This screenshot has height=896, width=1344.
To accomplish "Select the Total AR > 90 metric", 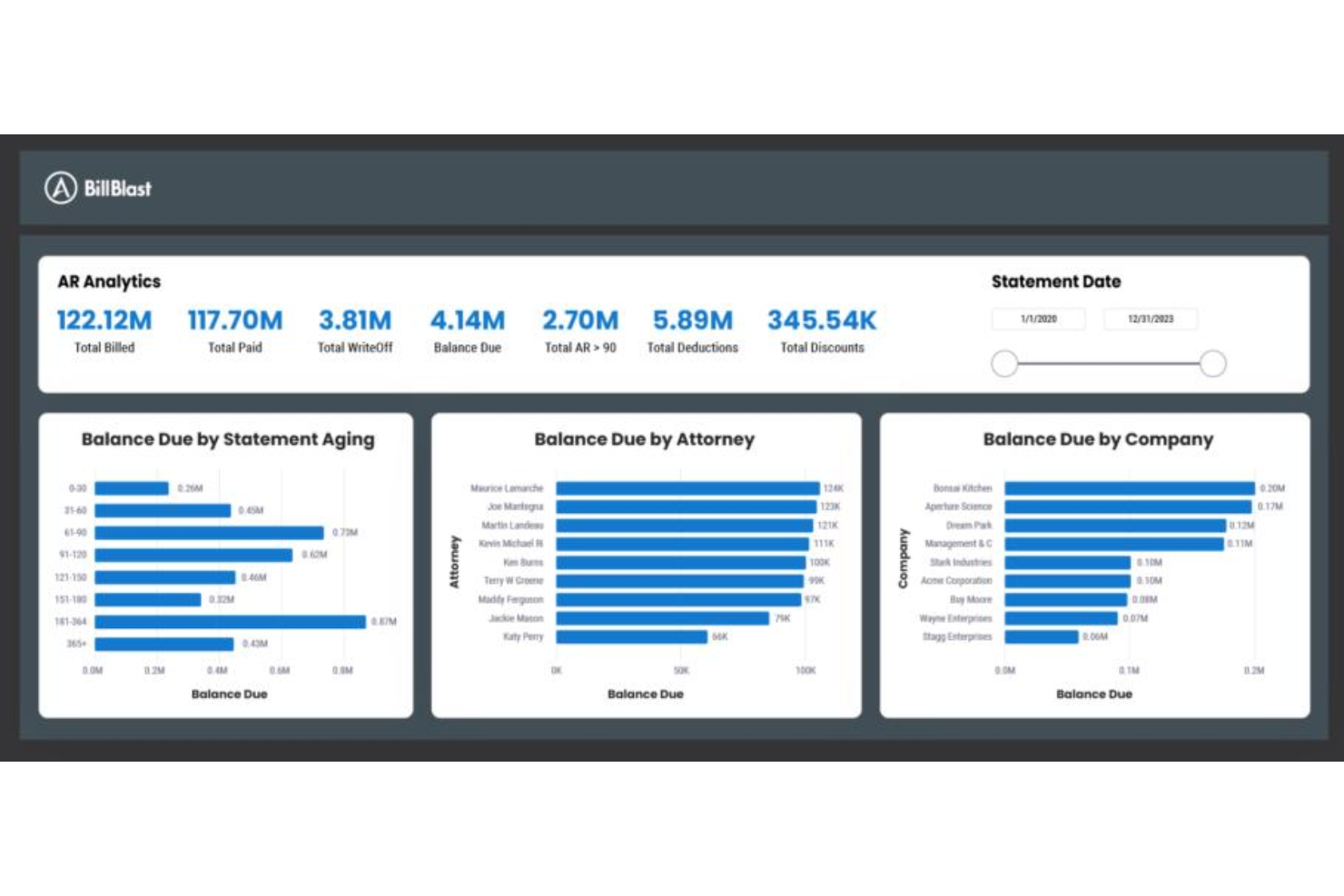I will coord(580,320).
